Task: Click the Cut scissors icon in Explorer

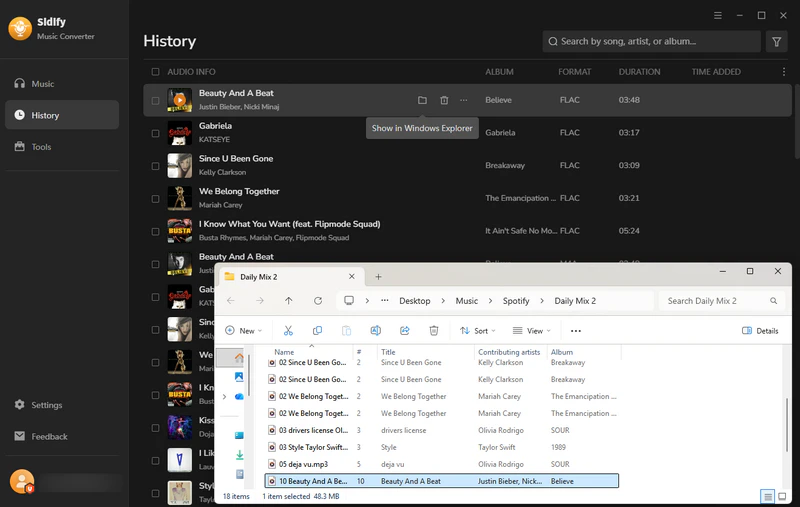Action: [x=288, y=331]
